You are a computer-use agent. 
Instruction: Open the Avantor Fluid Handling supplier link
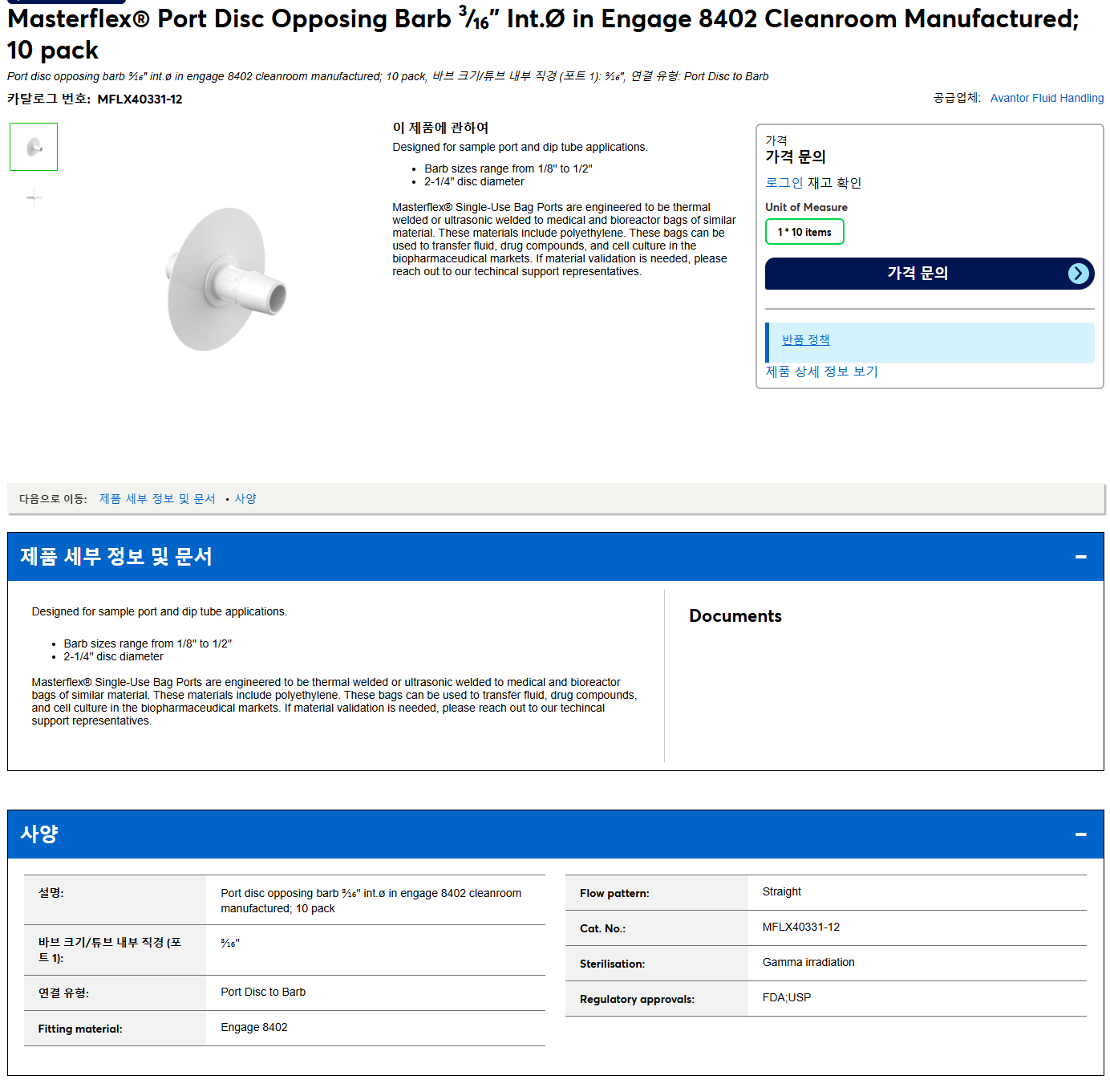point(1047,98)
